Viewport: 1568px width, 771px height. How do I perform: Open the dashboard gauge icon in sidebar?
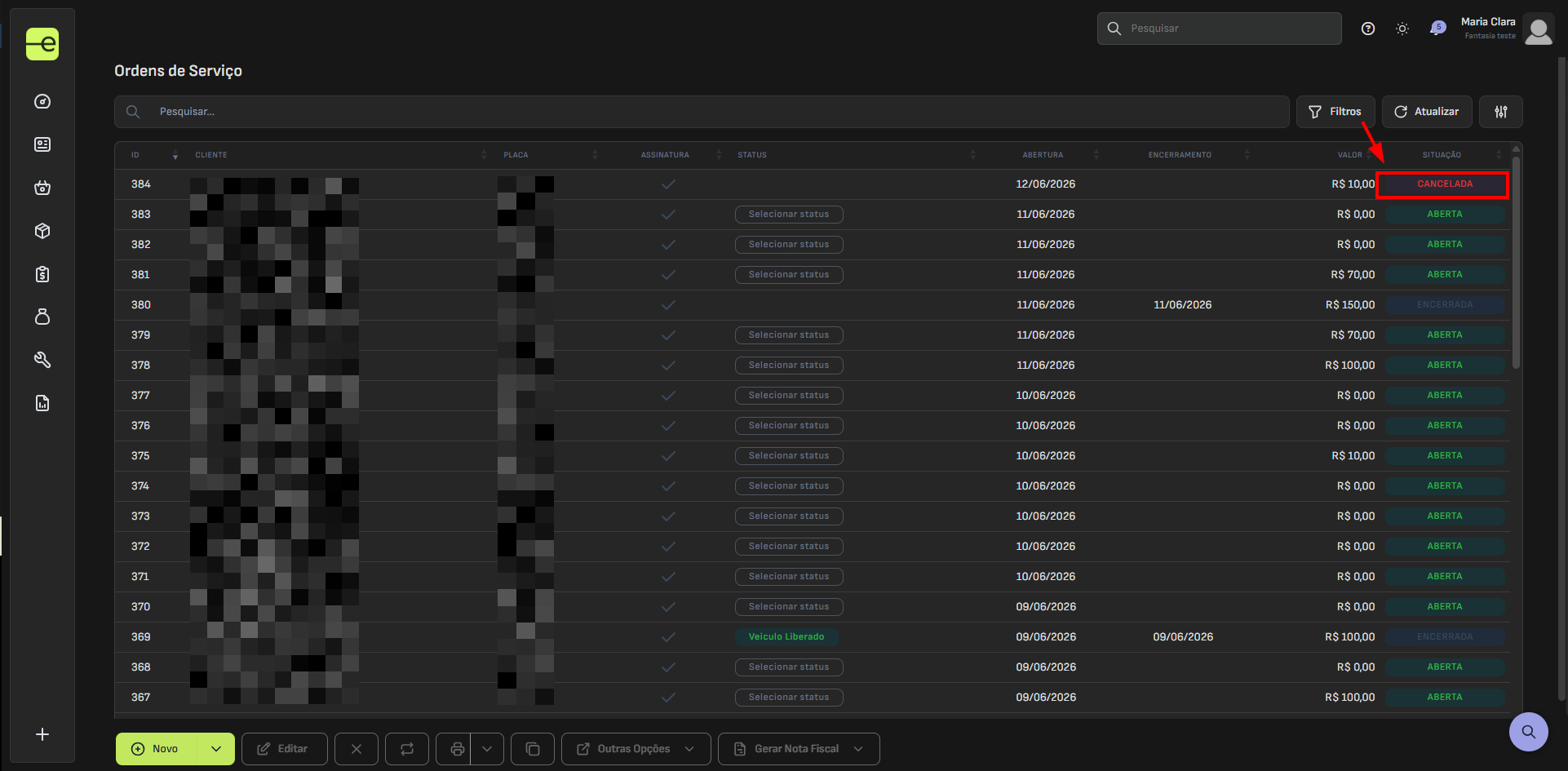(42, 101)
